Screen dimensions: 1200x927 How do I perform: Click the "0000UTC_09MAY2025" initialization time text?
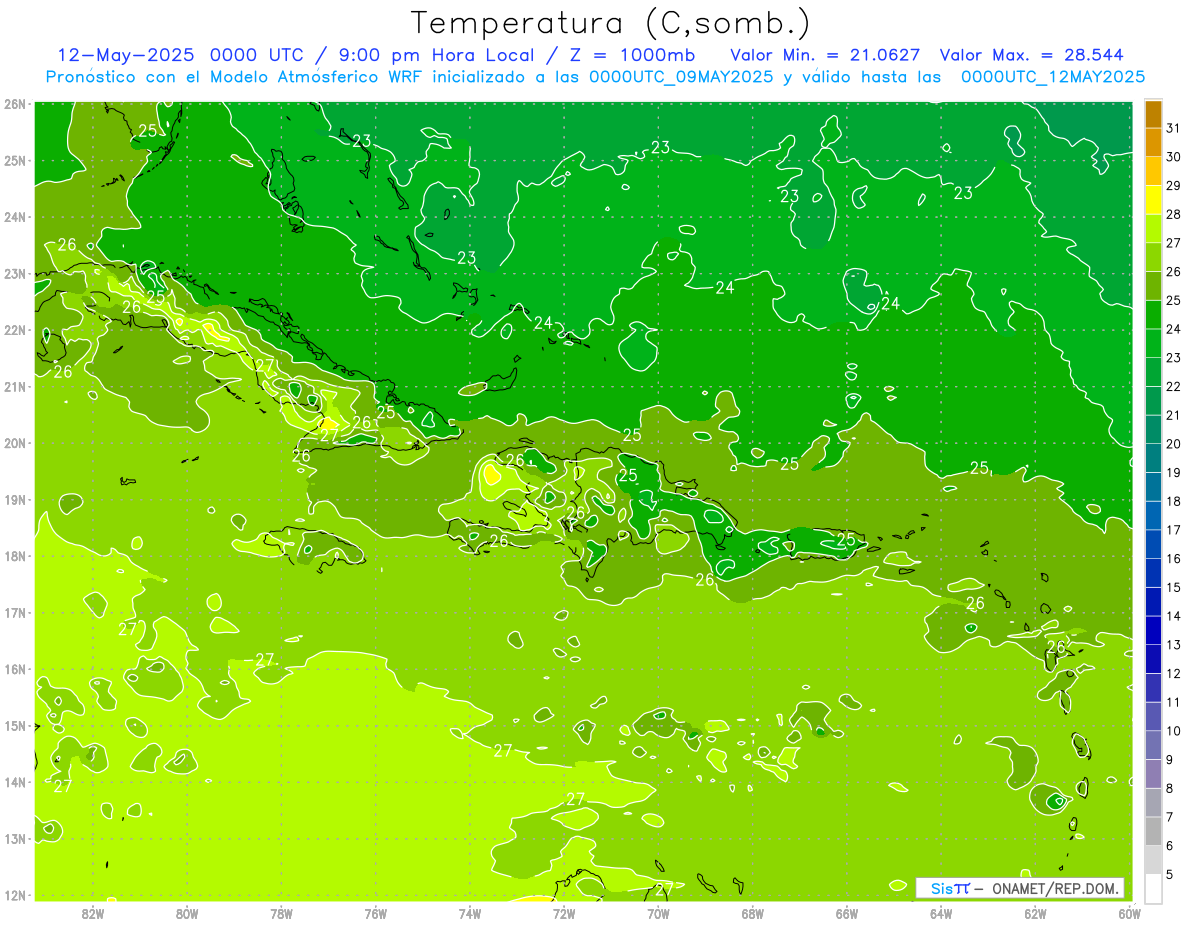click(x=680, y=76)
